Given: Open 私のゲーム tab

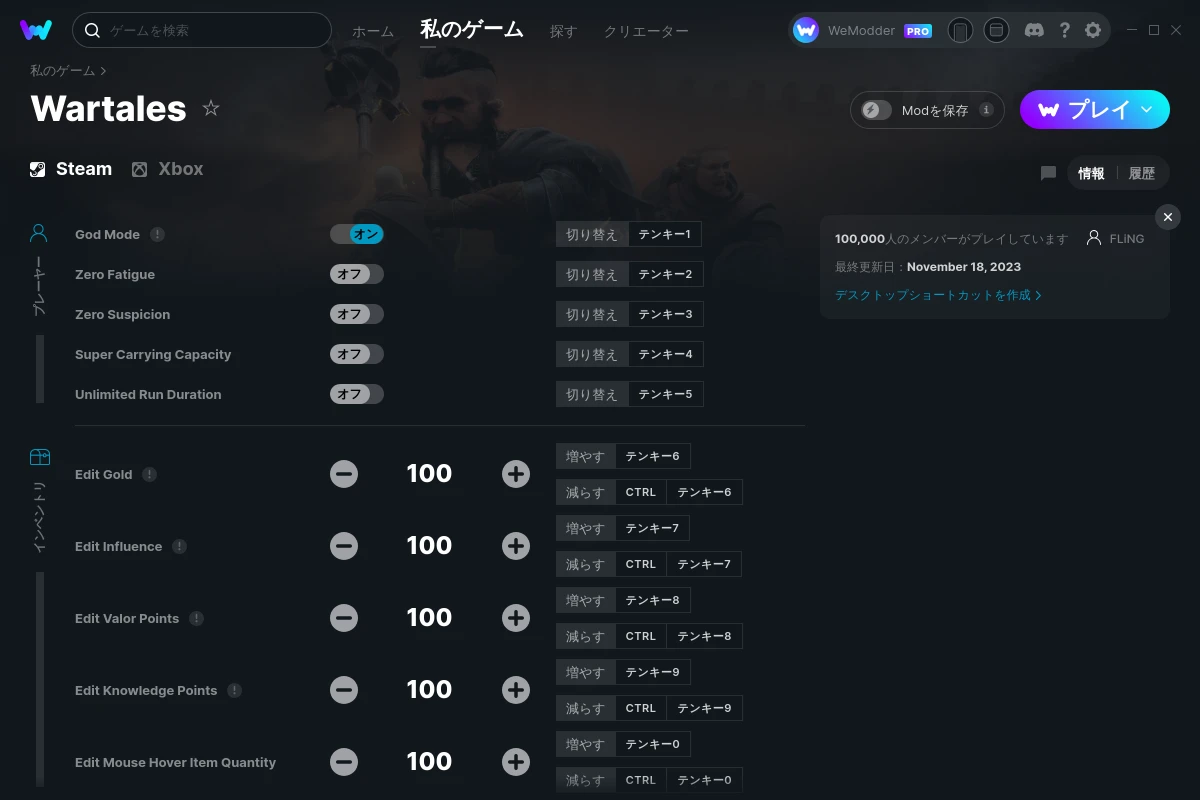Looking at the screenshot, I should tap(472, 30).
